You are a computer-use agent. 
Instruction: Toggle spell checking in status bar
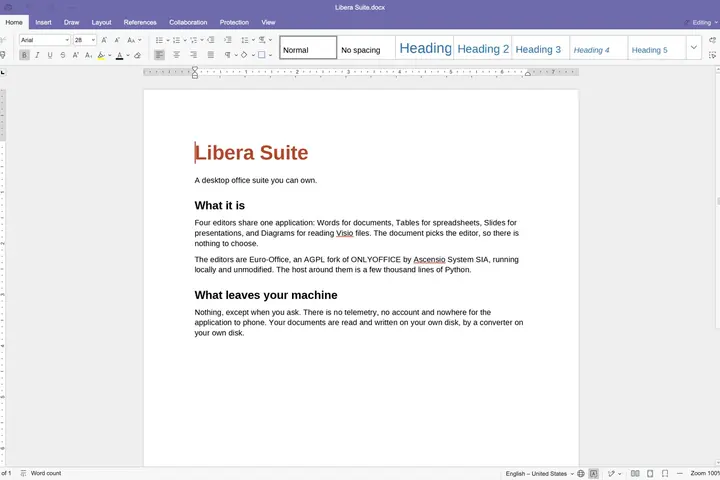pyautogui.click(x=594, y=474)
